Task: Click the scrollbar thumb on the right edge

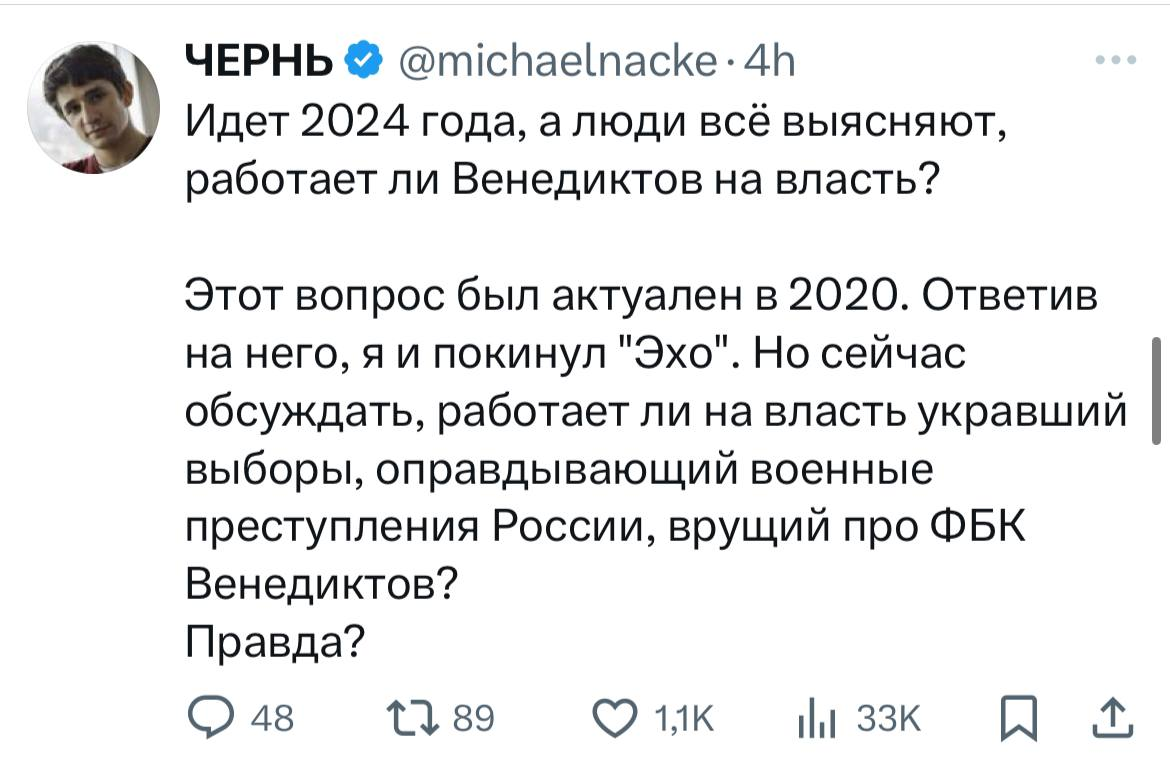Action: click(1156, 390)
